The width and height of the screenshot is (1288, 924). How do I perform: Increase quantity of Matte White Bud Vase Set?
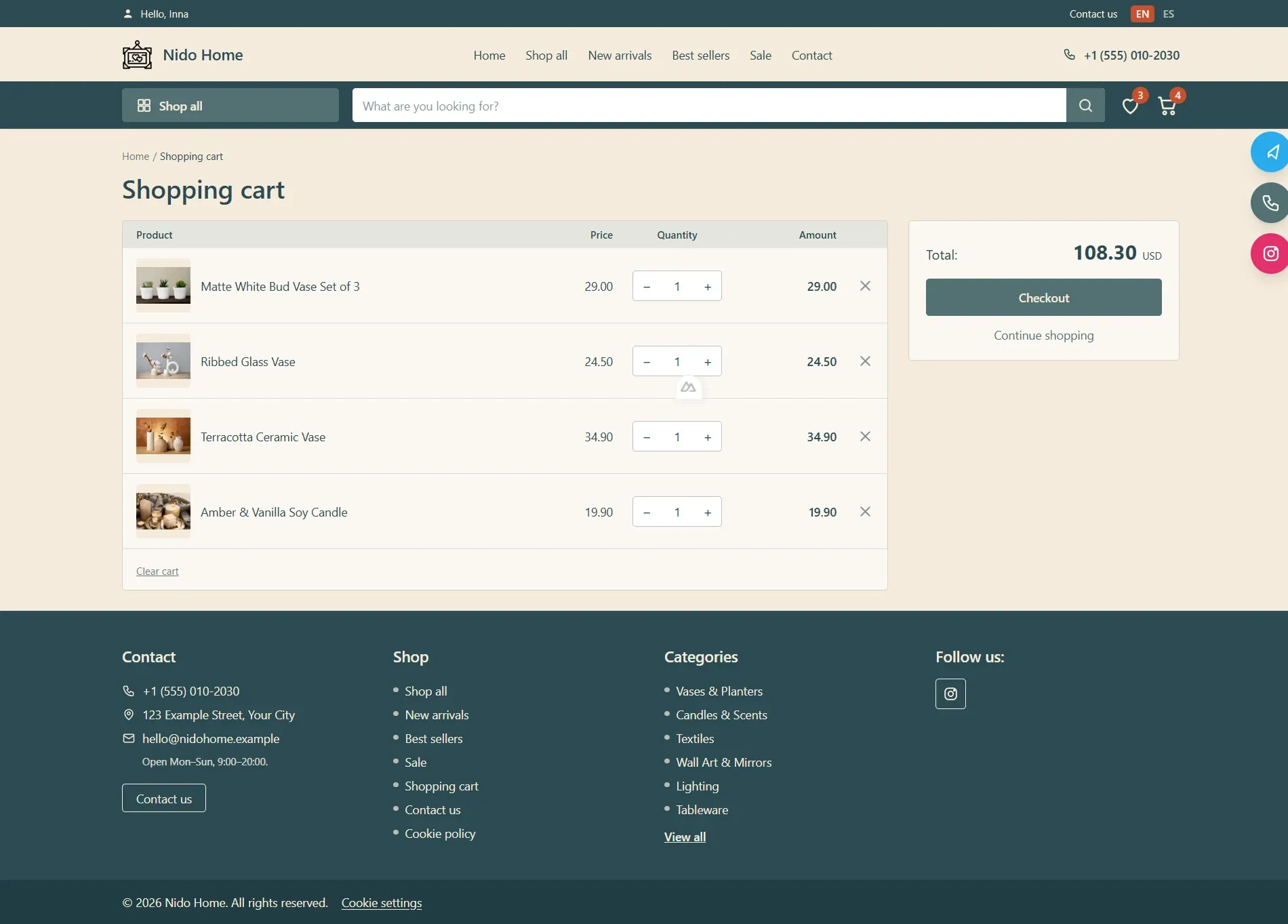pyautogui.click(x=708, y=286)
